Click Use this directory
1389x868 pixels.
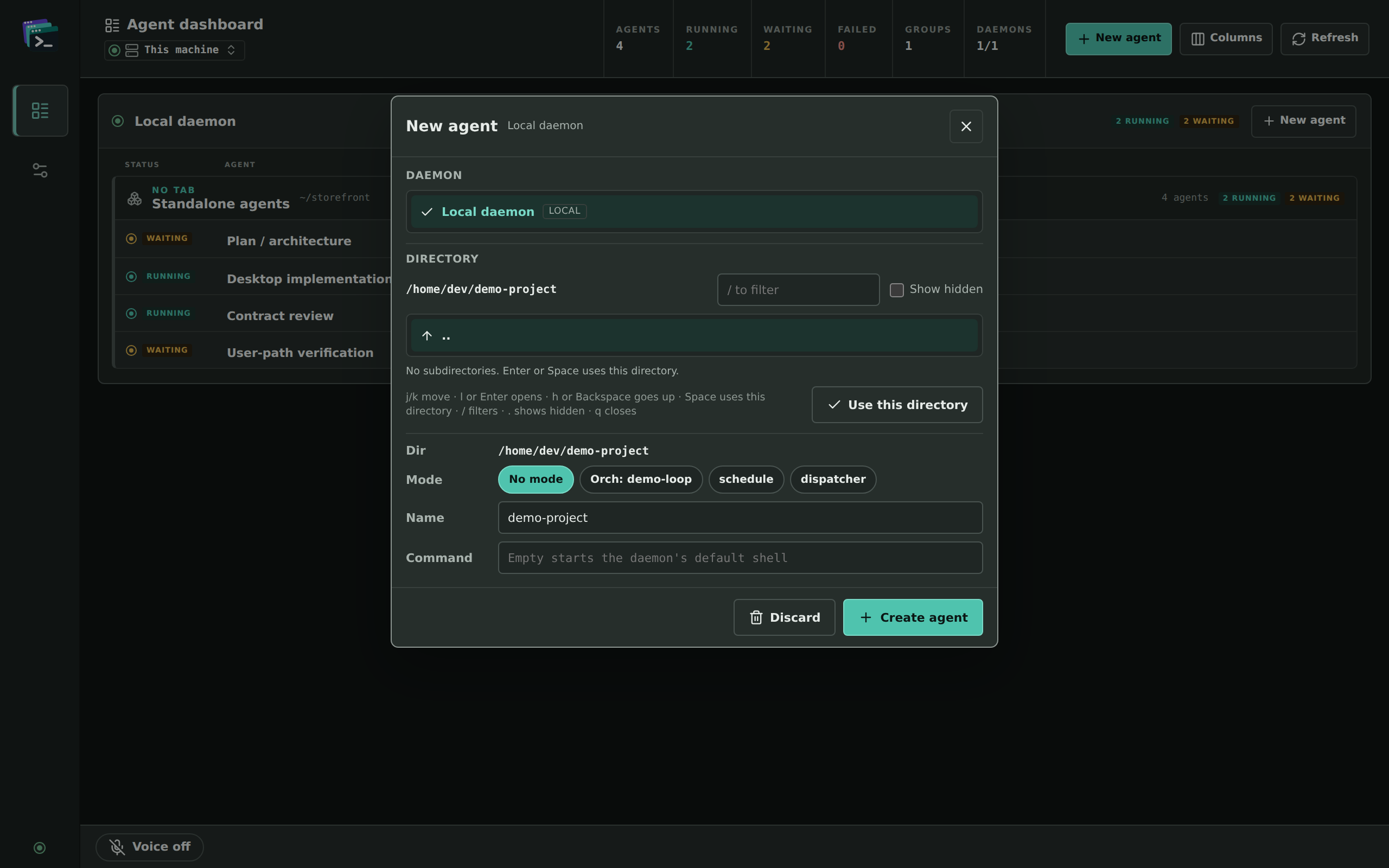pos(896,405)
